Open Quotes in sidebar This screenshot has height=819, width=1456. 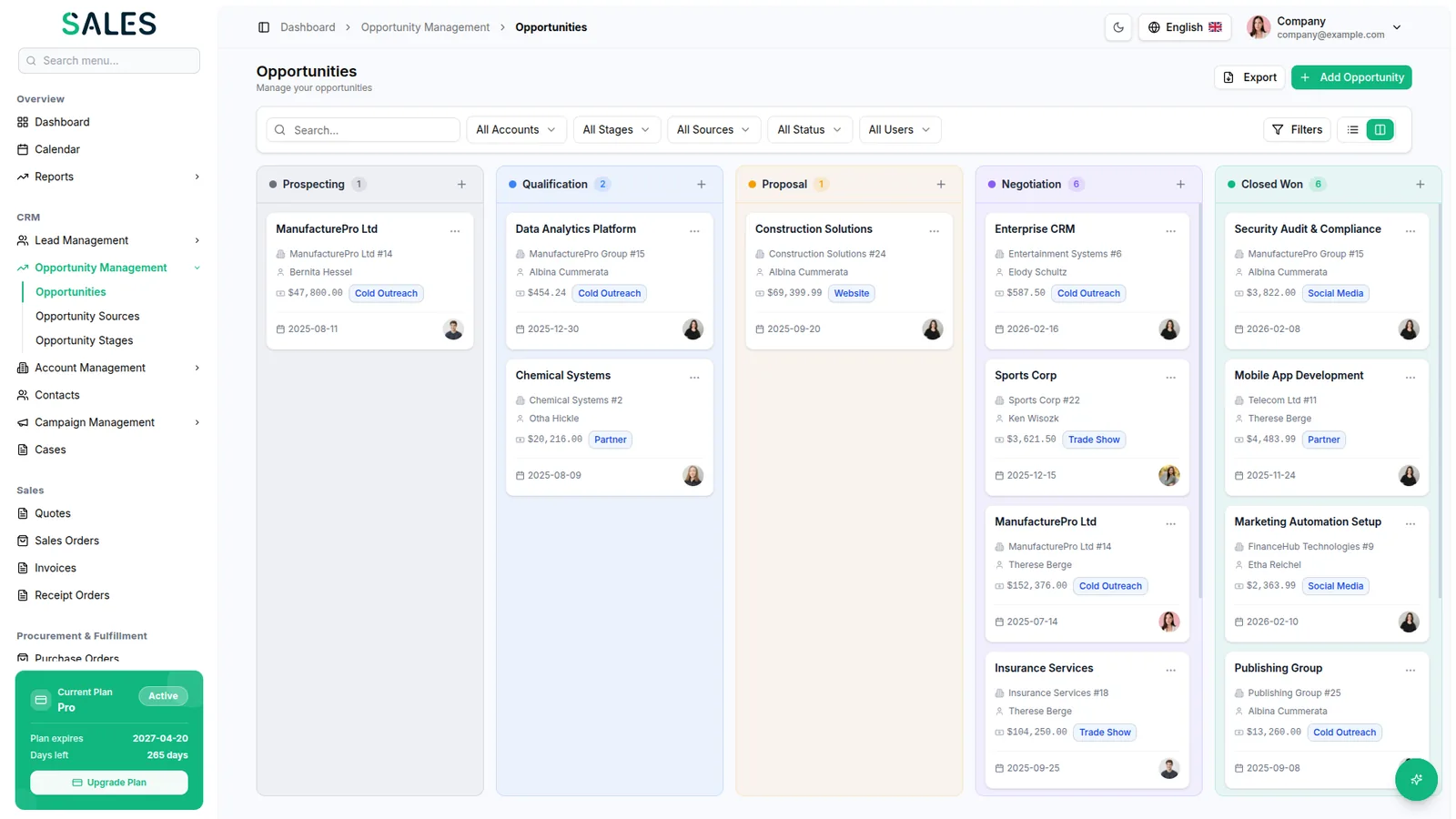(108, 513)
